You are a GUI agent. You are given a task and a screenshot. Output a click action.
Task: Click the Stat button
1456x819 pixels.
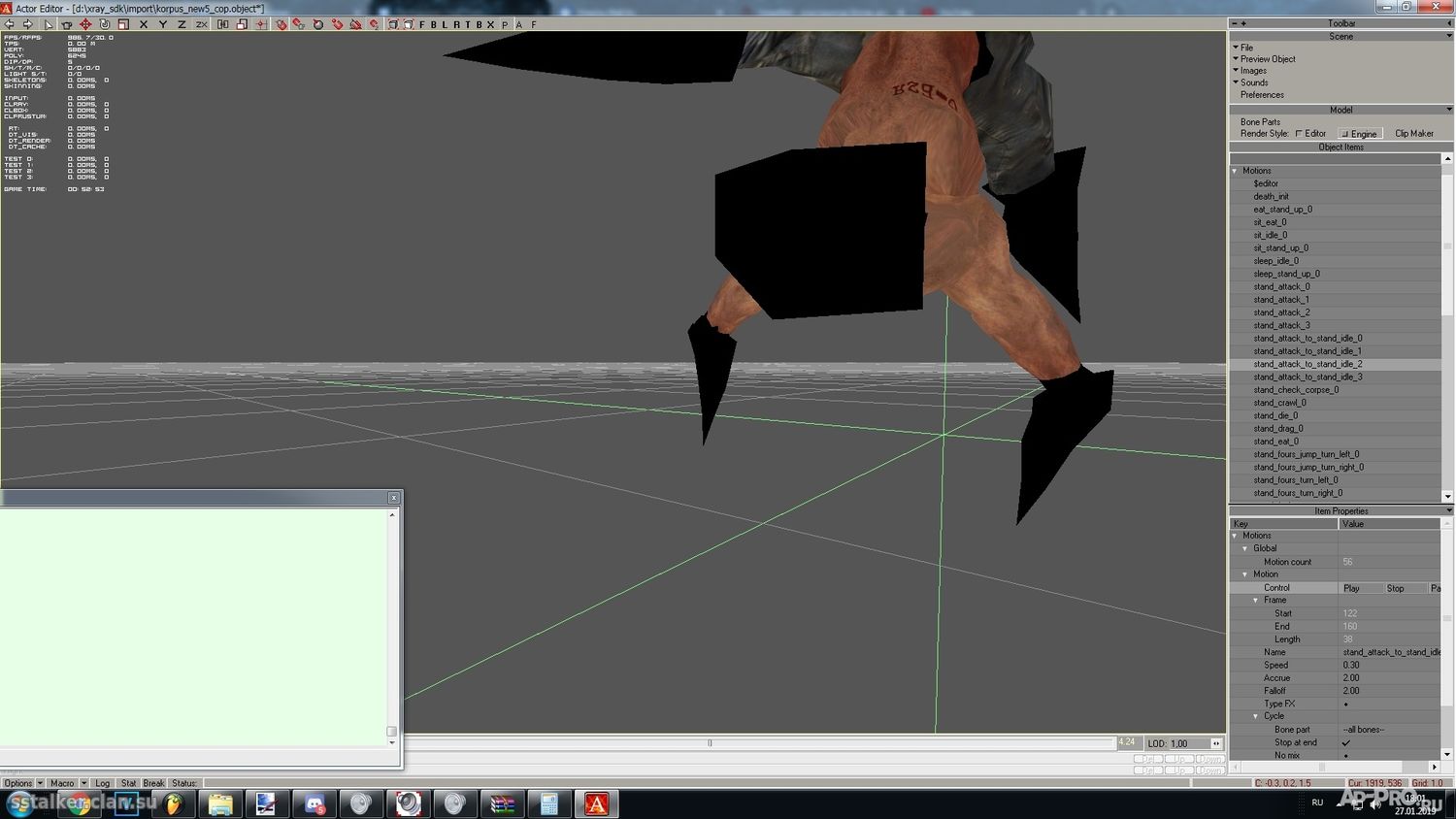128,783
